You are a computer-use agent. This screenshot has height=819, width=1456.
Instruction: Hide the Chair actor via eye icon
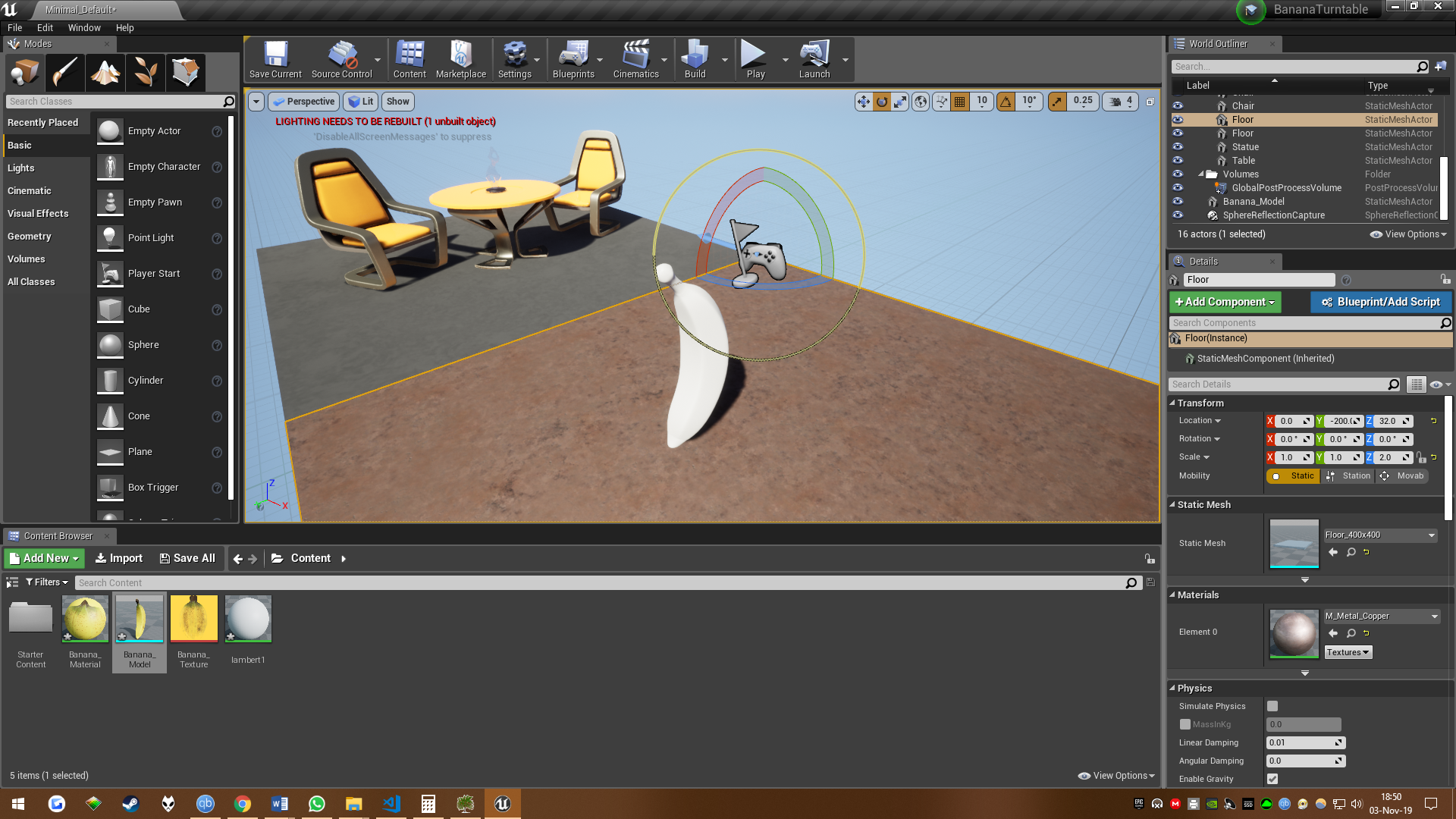1178,106
